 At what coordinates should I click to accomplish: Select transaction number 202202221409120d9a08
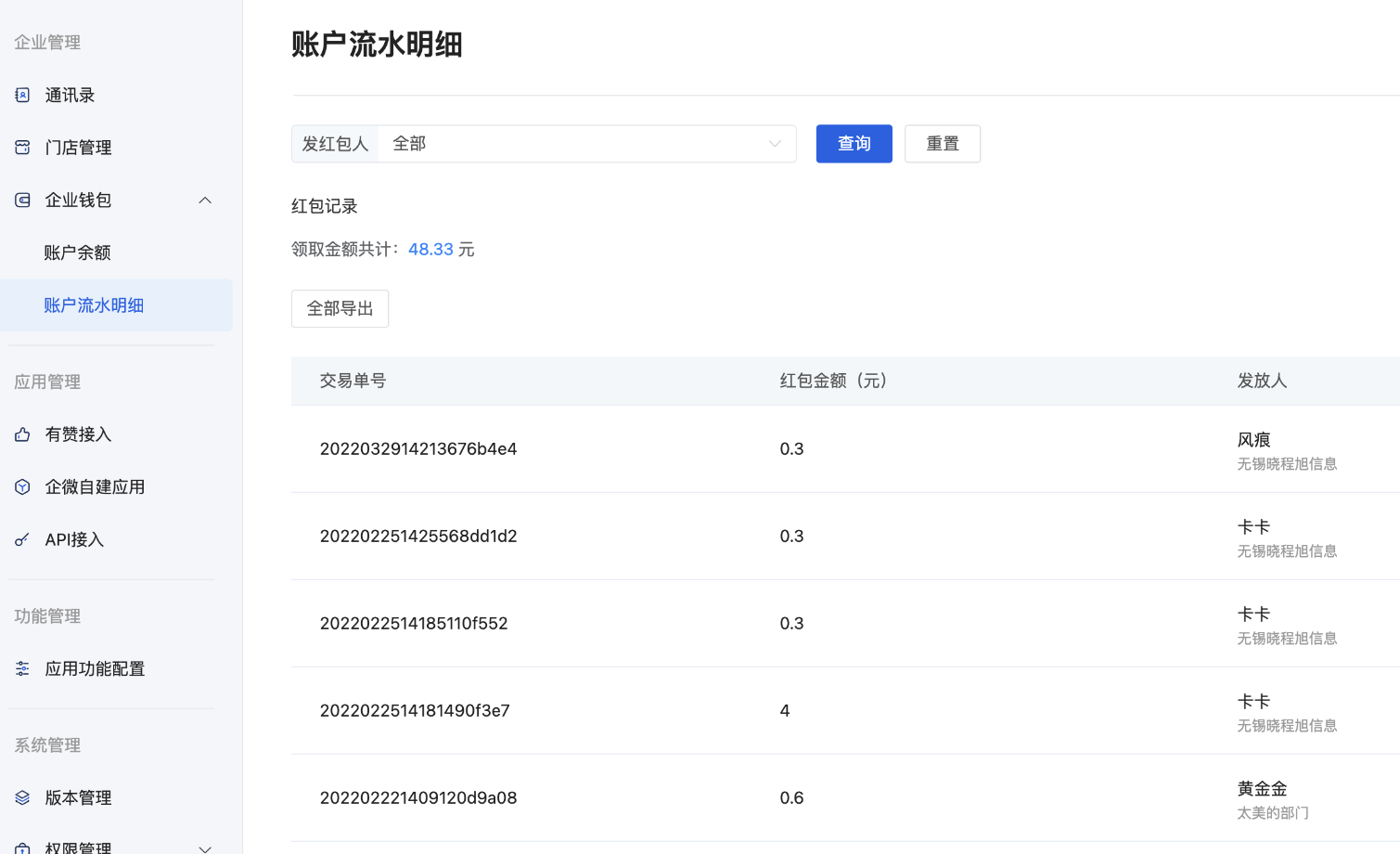418,798
